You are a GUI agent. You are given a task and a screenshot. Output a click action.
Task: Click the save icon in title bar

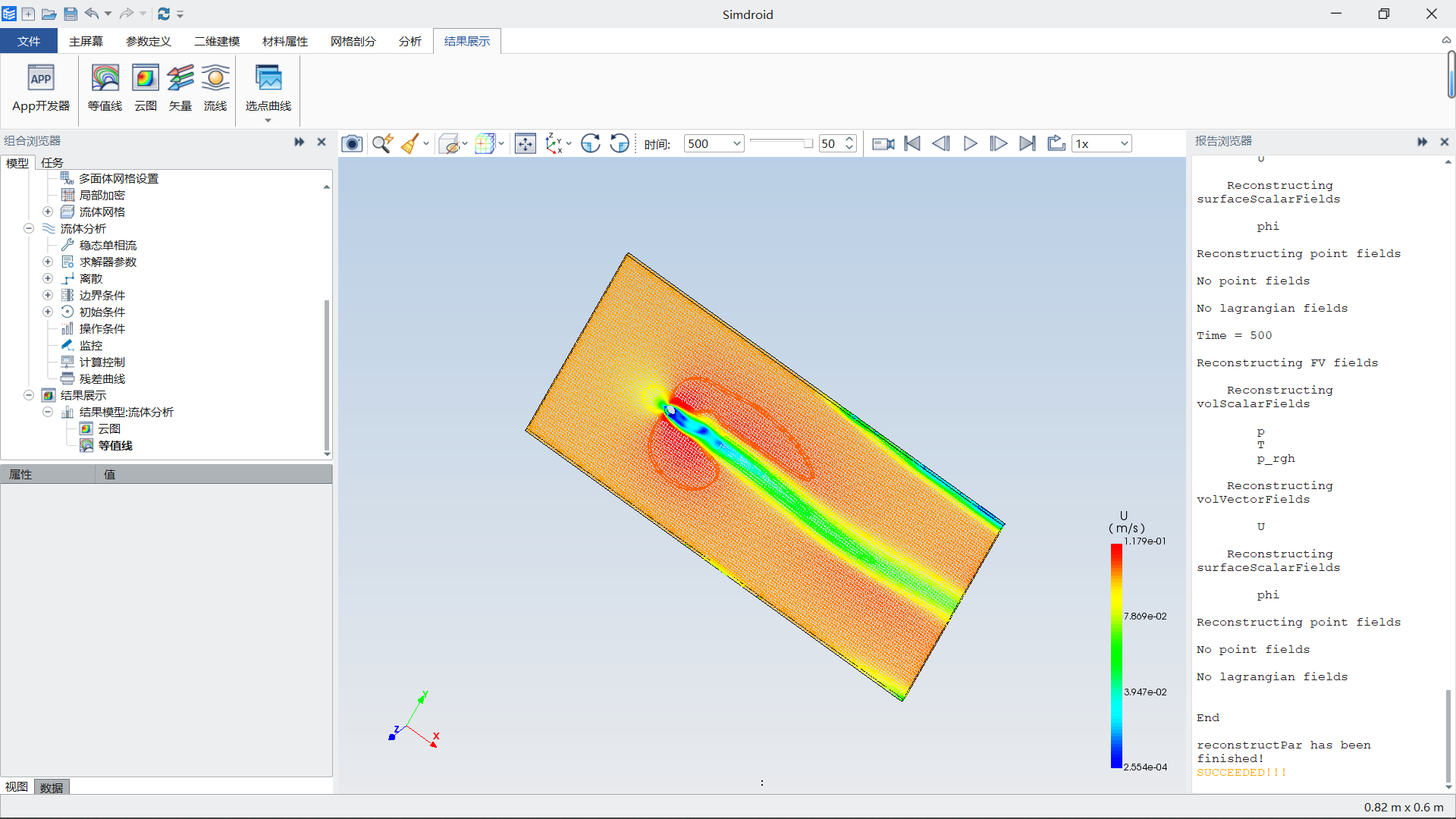(x=71, y=14)
